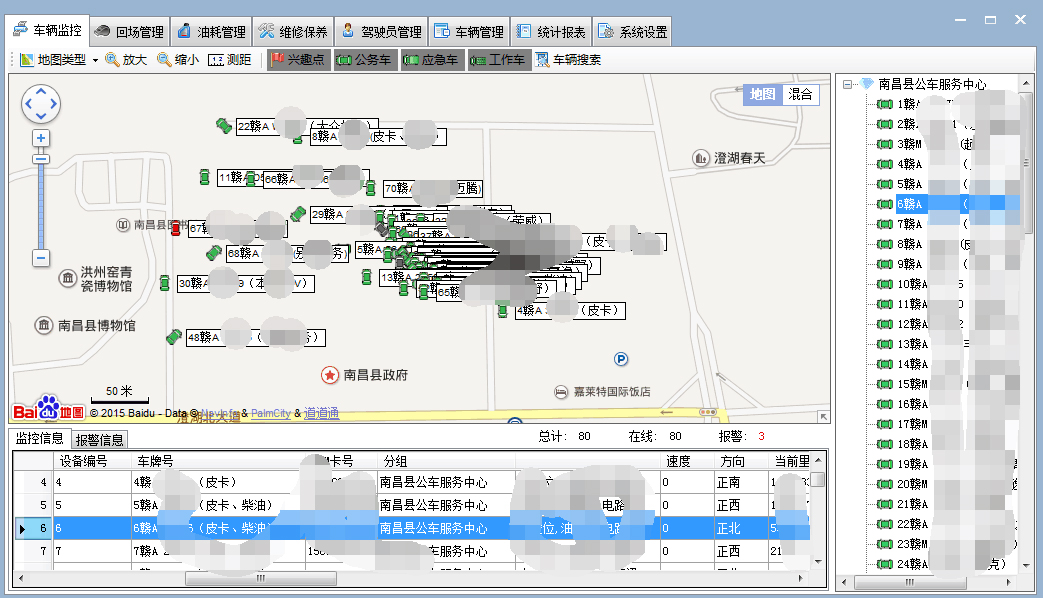
Task: Select the 测距 distance measuring tool
Action: coord(230,60)
